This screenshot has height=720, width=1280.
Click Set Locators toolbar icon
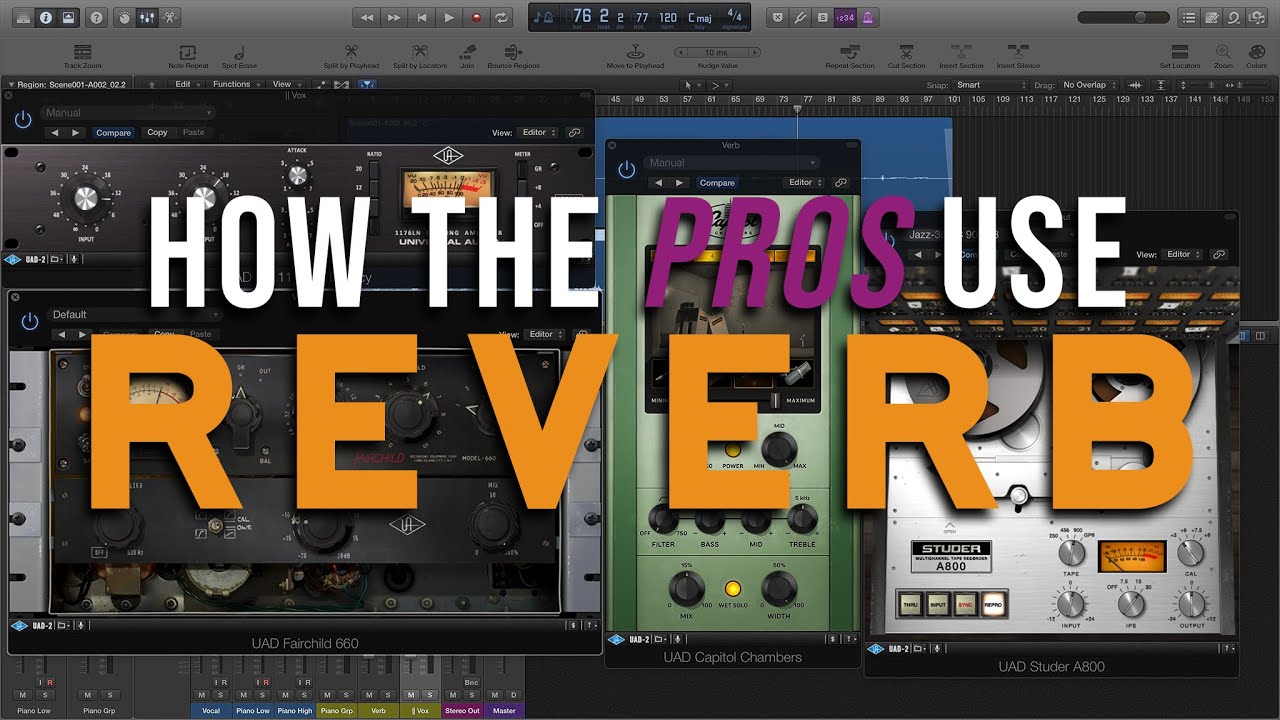(1179, 51)
